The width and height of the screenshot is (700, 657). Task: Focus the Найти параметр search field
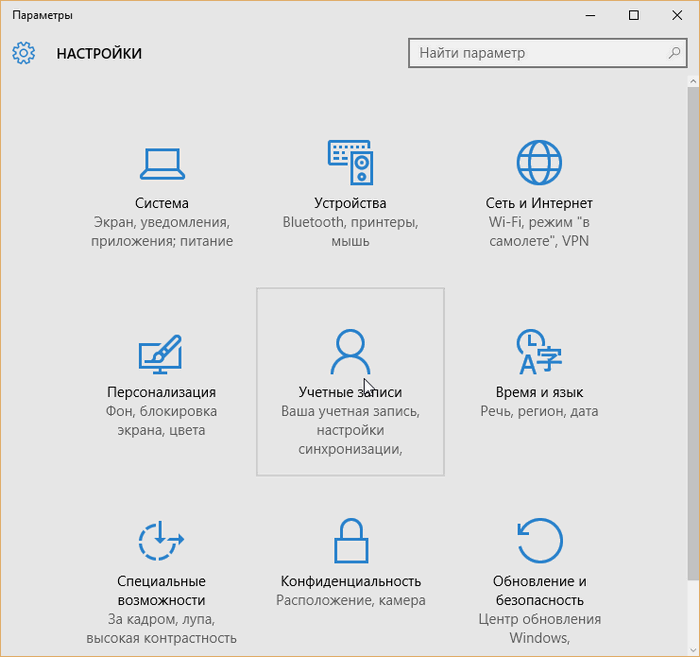(538, 53)
